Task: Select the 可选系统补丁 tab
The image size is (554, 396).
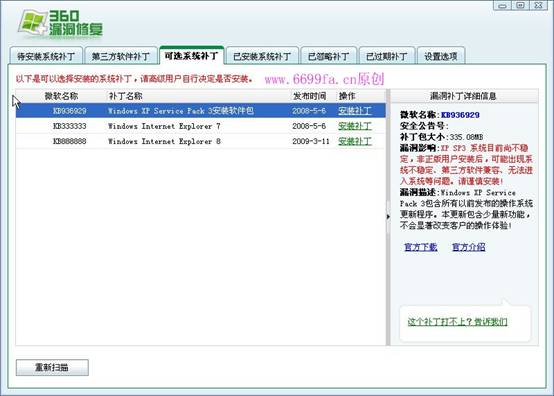Action: pos(191,55)
